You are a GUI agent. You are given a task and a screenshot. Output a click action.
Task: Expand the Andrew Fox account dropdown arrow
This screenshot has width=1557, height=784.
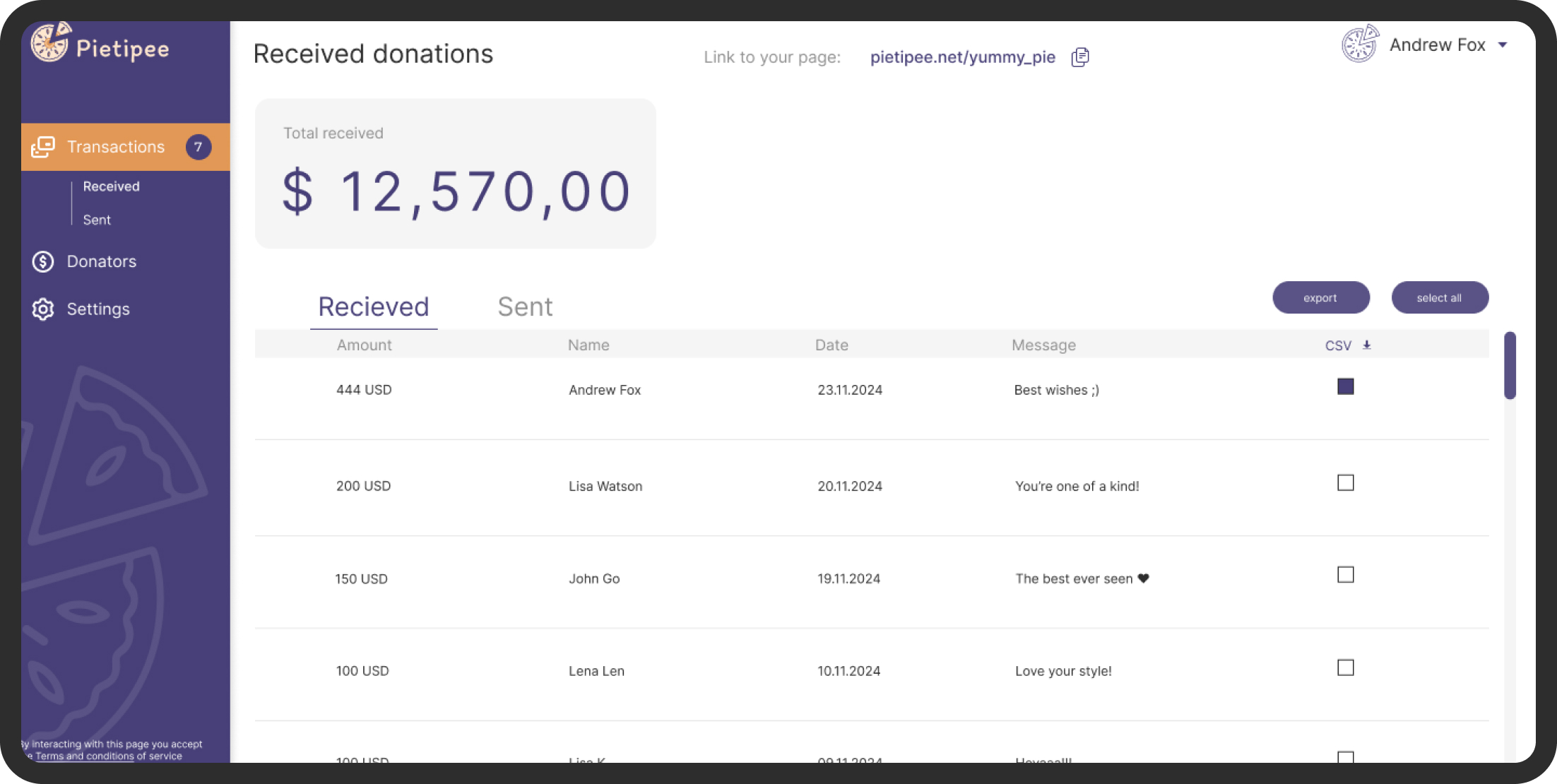(x=1503, y=45)
